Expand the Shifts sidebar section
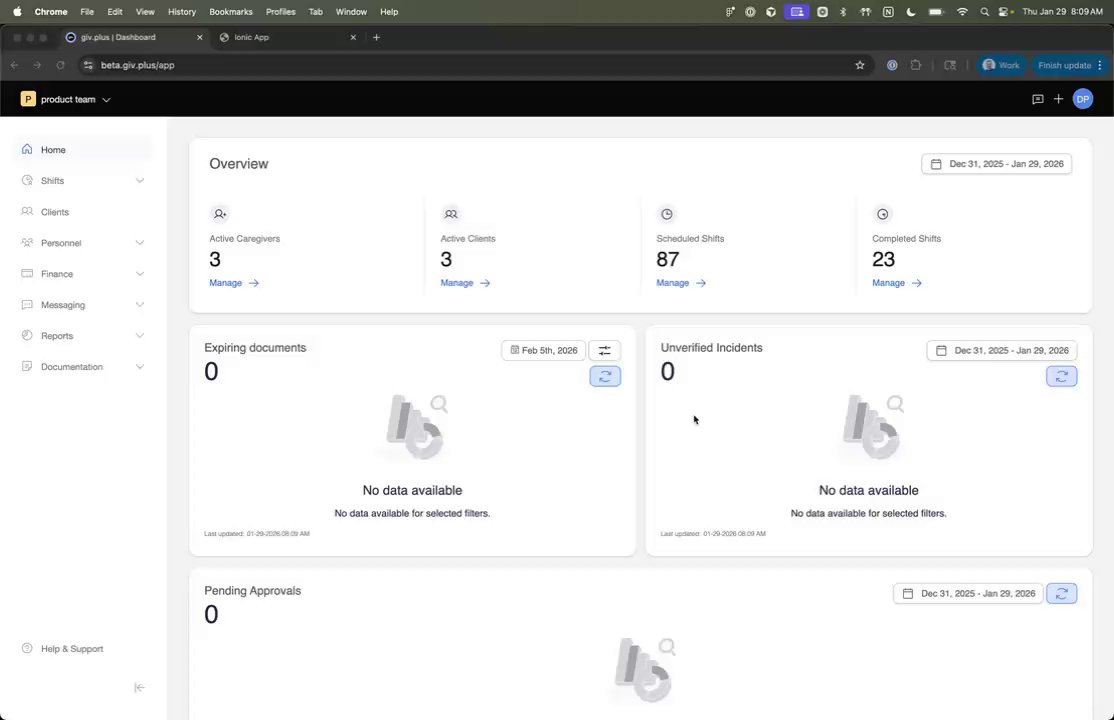 140,181
